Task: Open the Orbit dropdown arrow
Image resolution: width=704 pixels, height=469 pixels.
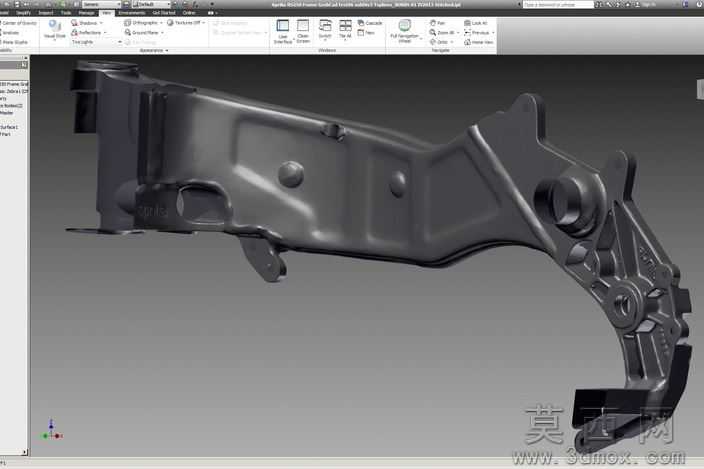Action: point(452,42)
